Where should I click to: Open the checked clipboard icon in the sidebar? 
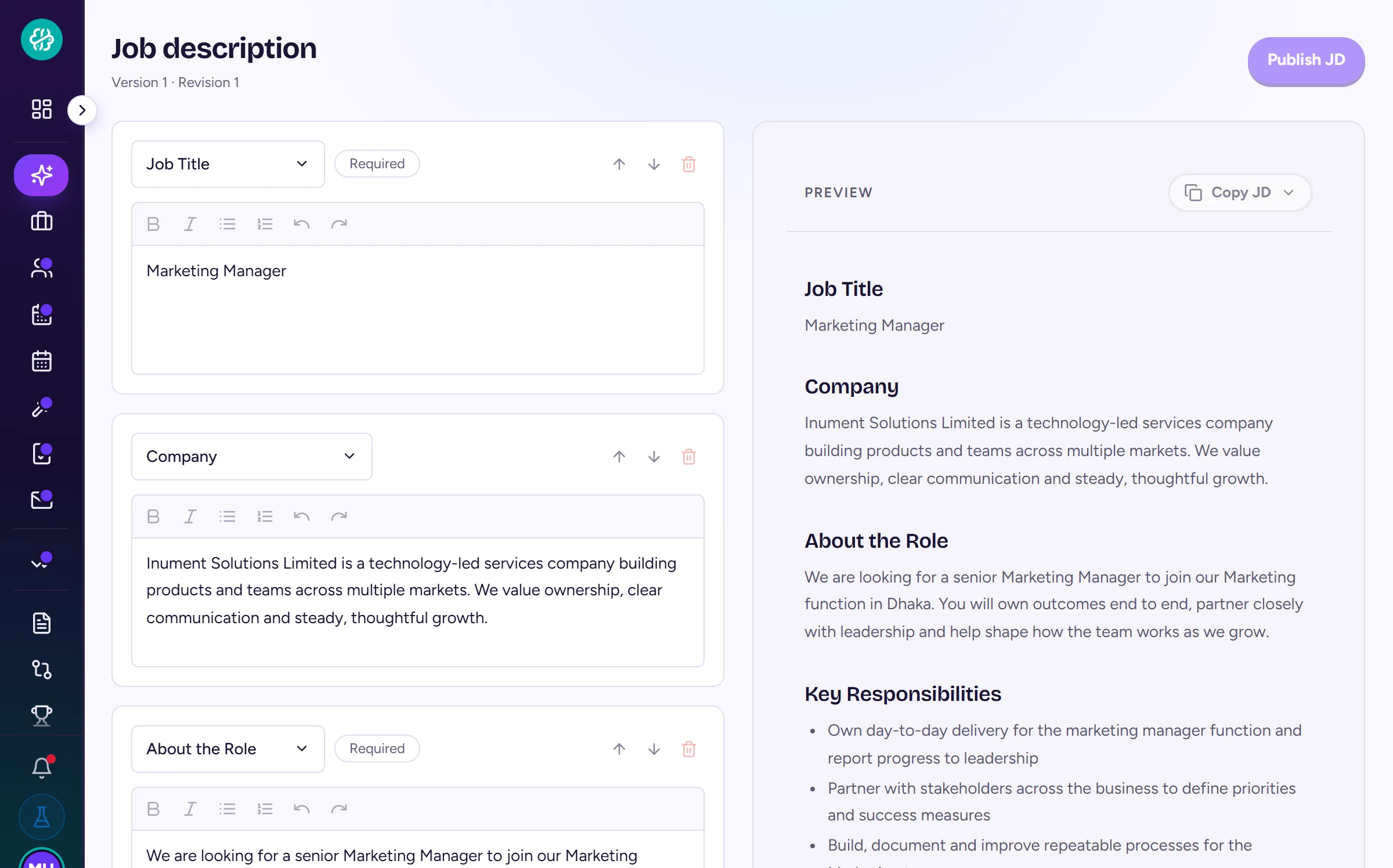coord(42,454)
